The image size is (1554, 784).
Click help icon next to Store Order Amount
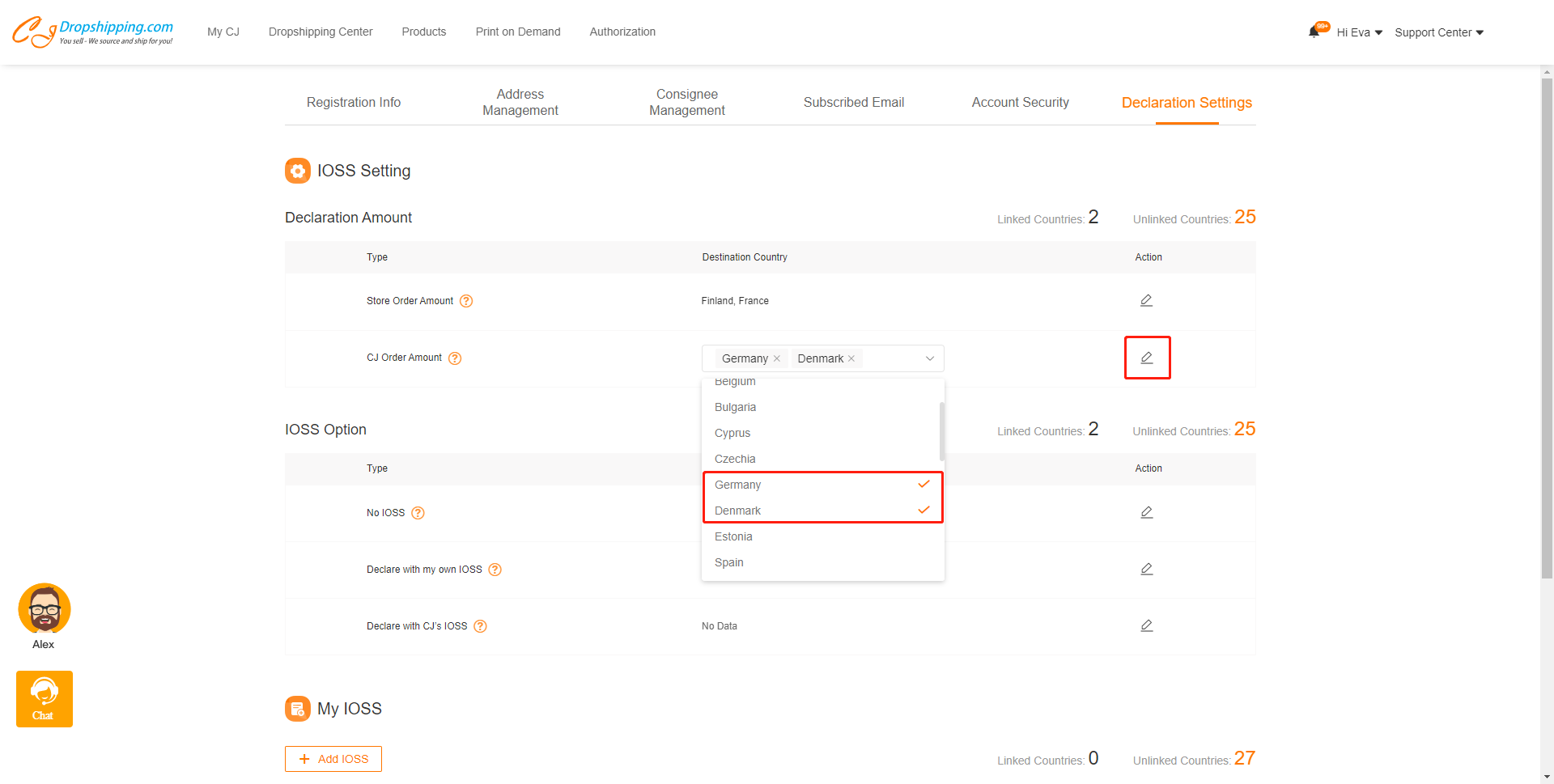[x=466, y=301]
